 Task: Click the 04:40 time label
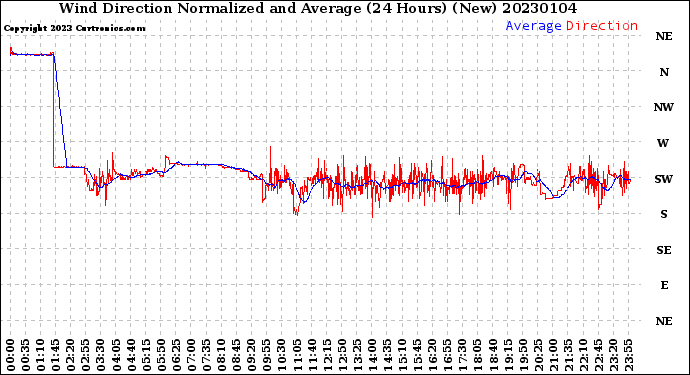131,355
